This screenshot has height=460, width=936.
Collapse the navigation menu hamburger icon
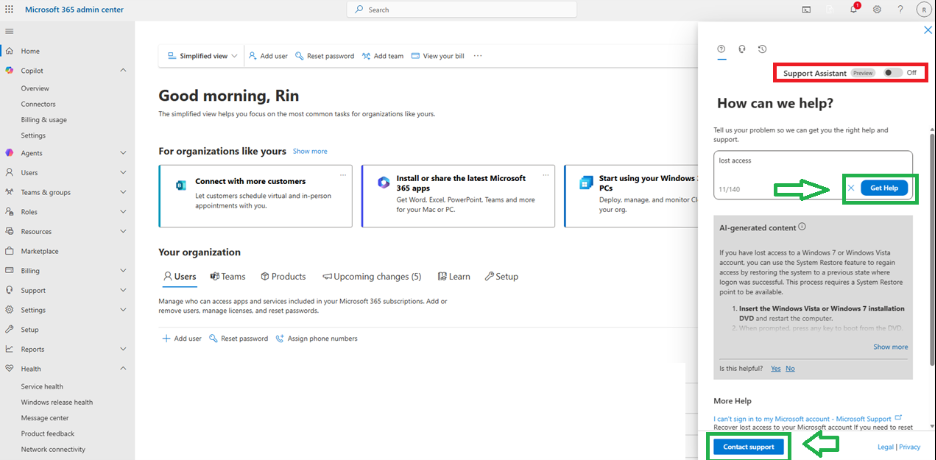tap(10, 31)
